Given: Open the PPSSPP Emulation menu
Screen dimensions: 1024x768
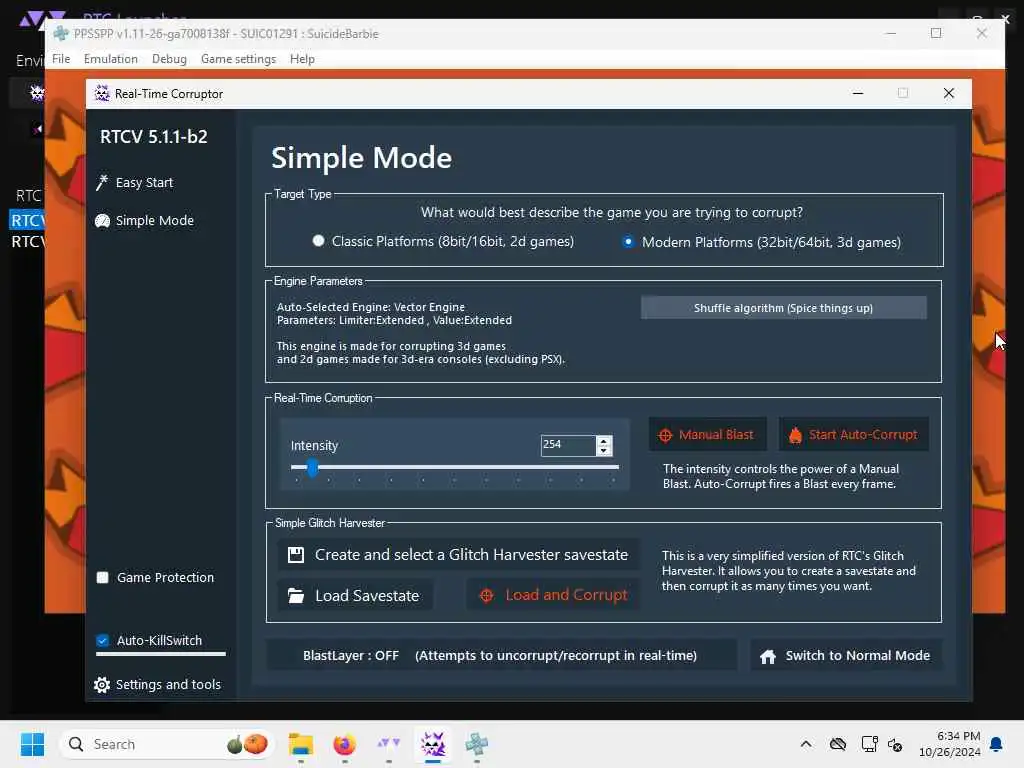Looking at the screenshot, I should 110,59.
